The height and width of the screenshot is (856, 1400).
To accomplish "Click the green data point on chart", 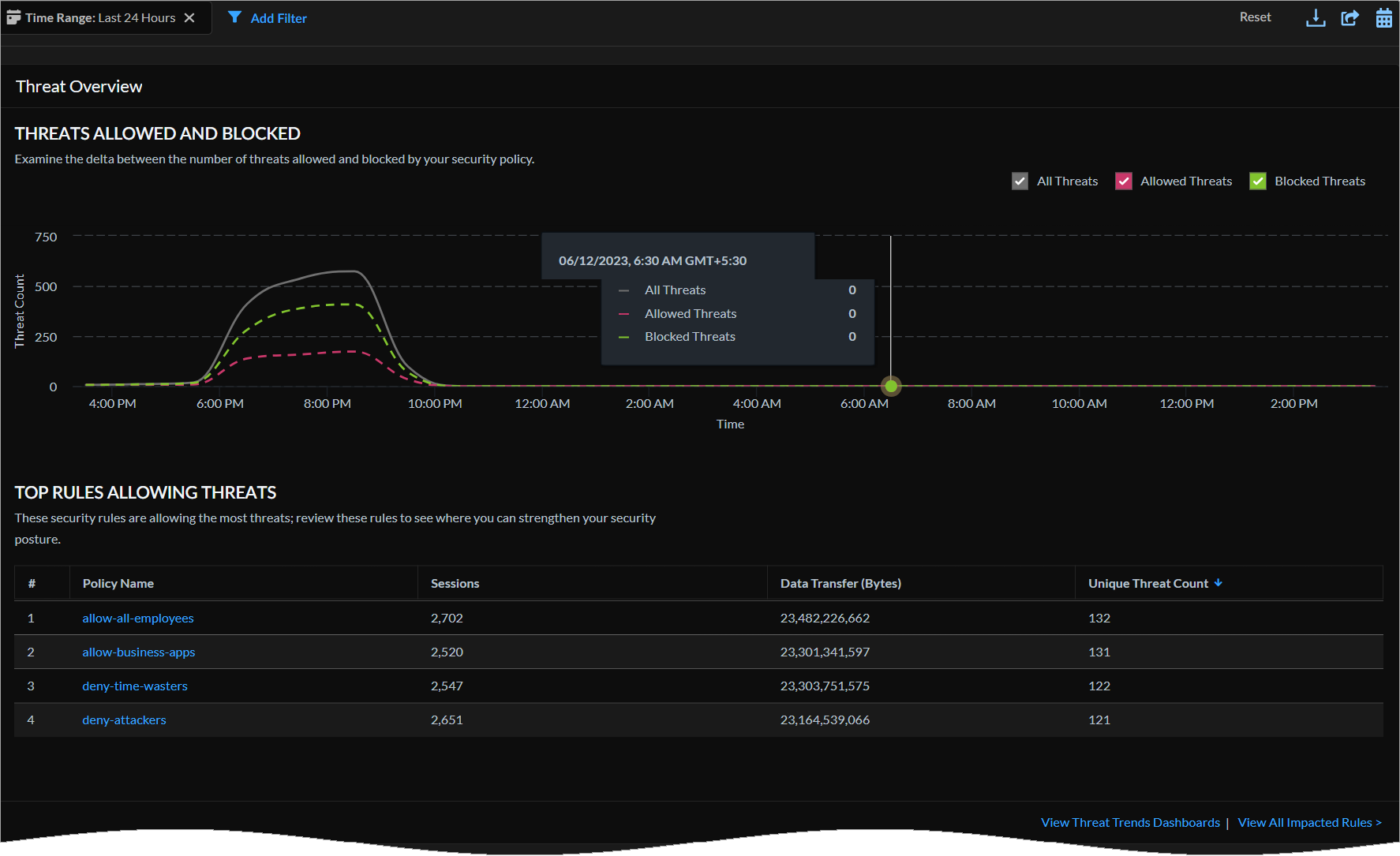I will 891,387.
